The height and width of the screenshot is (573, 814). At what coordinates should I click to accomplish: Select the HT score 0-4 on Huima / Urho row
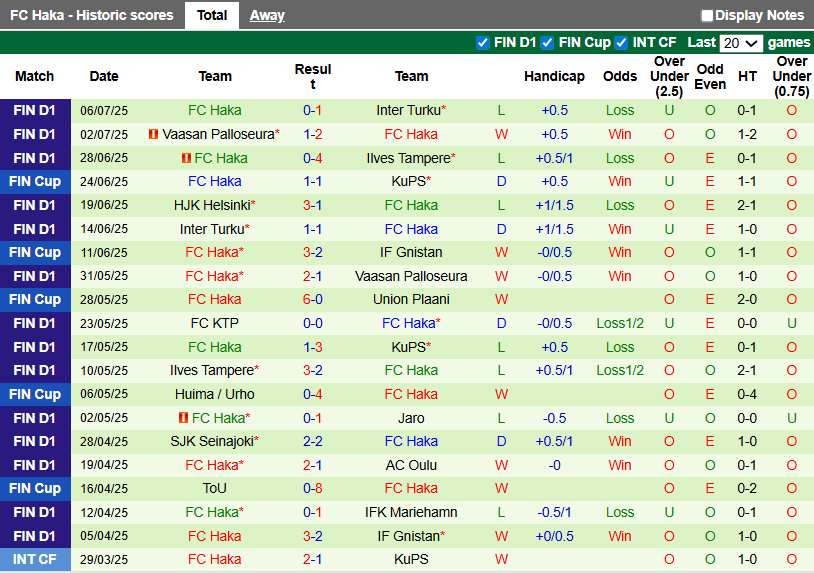tap(747, 394)
